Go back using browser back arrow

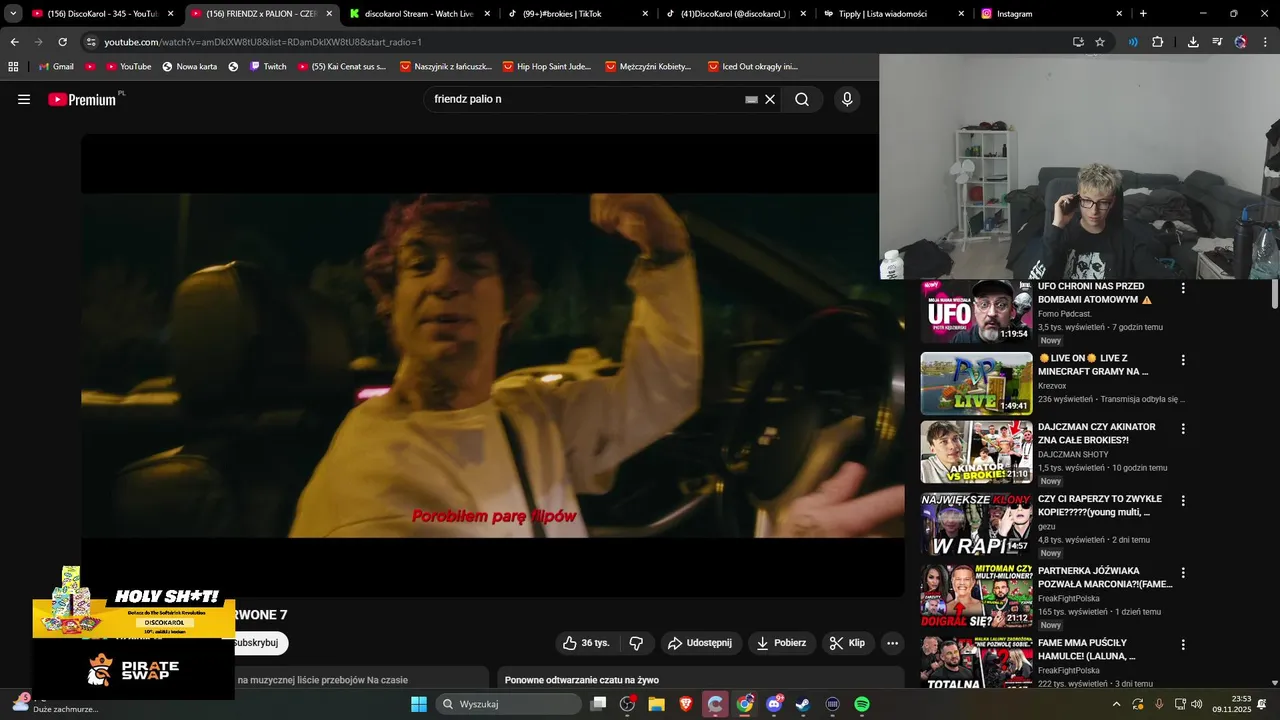click(14, 42)
